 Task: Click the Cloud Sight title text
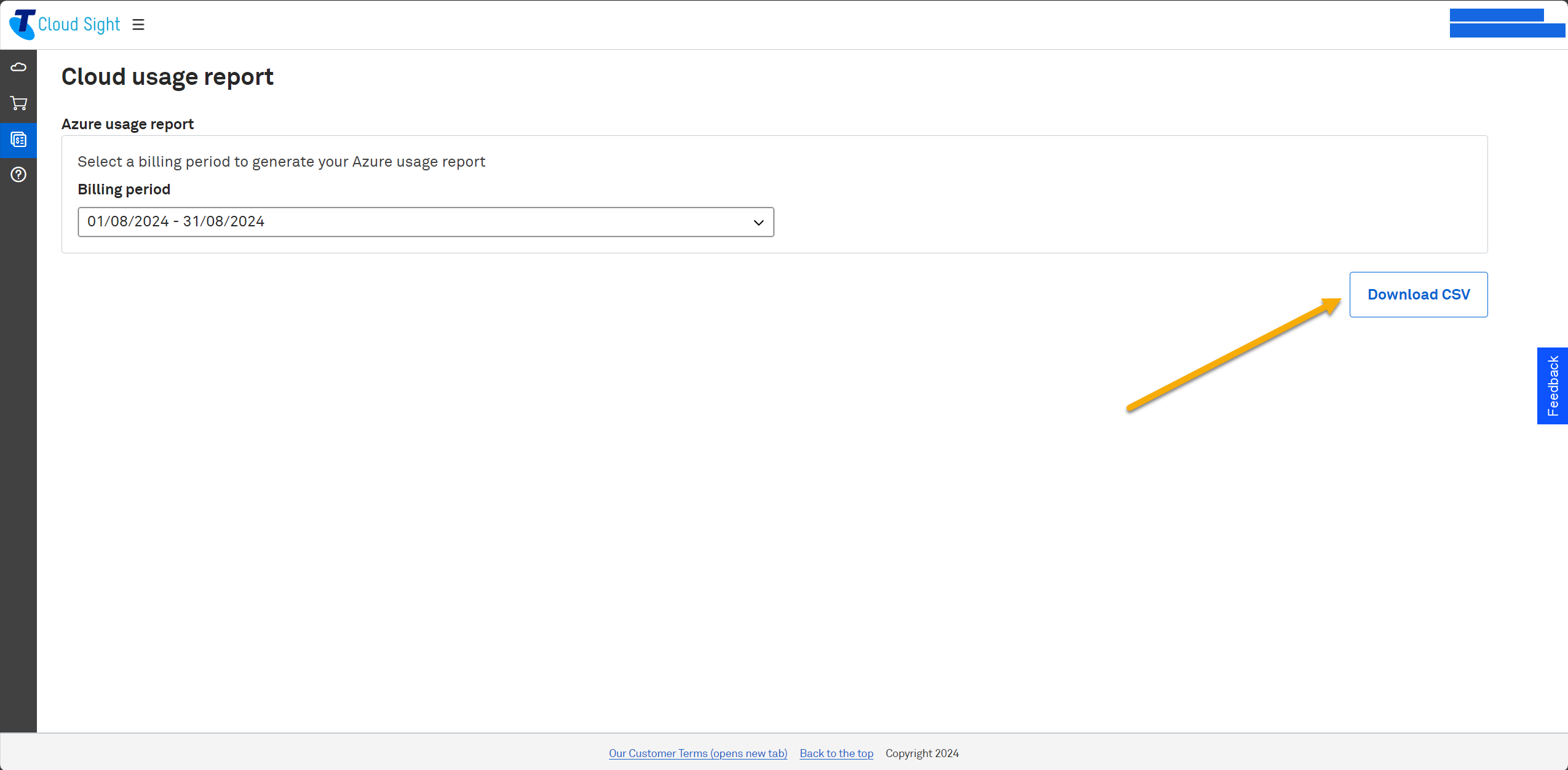click(x=79, y=25)
